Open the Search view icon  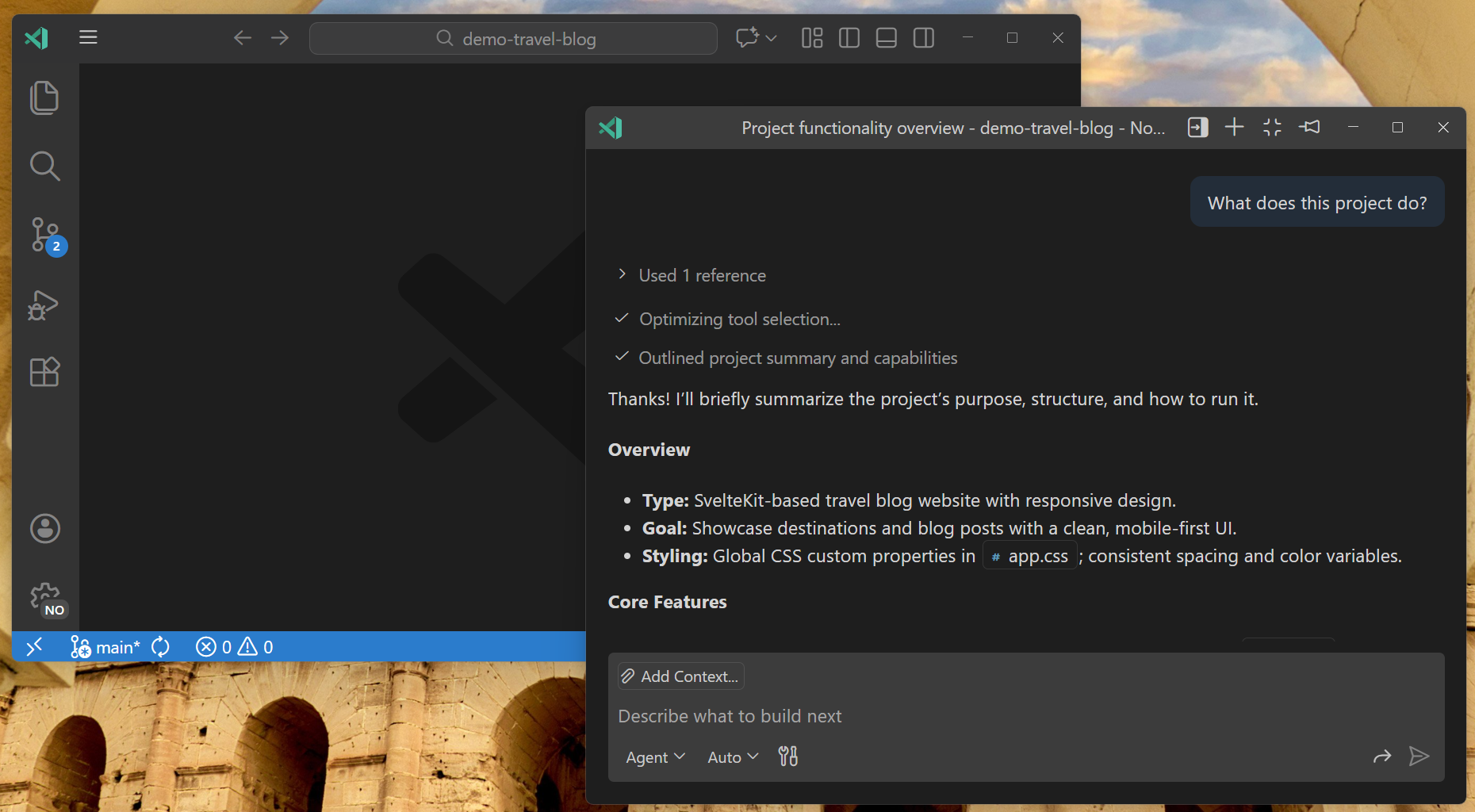click(x=44, y=167)
